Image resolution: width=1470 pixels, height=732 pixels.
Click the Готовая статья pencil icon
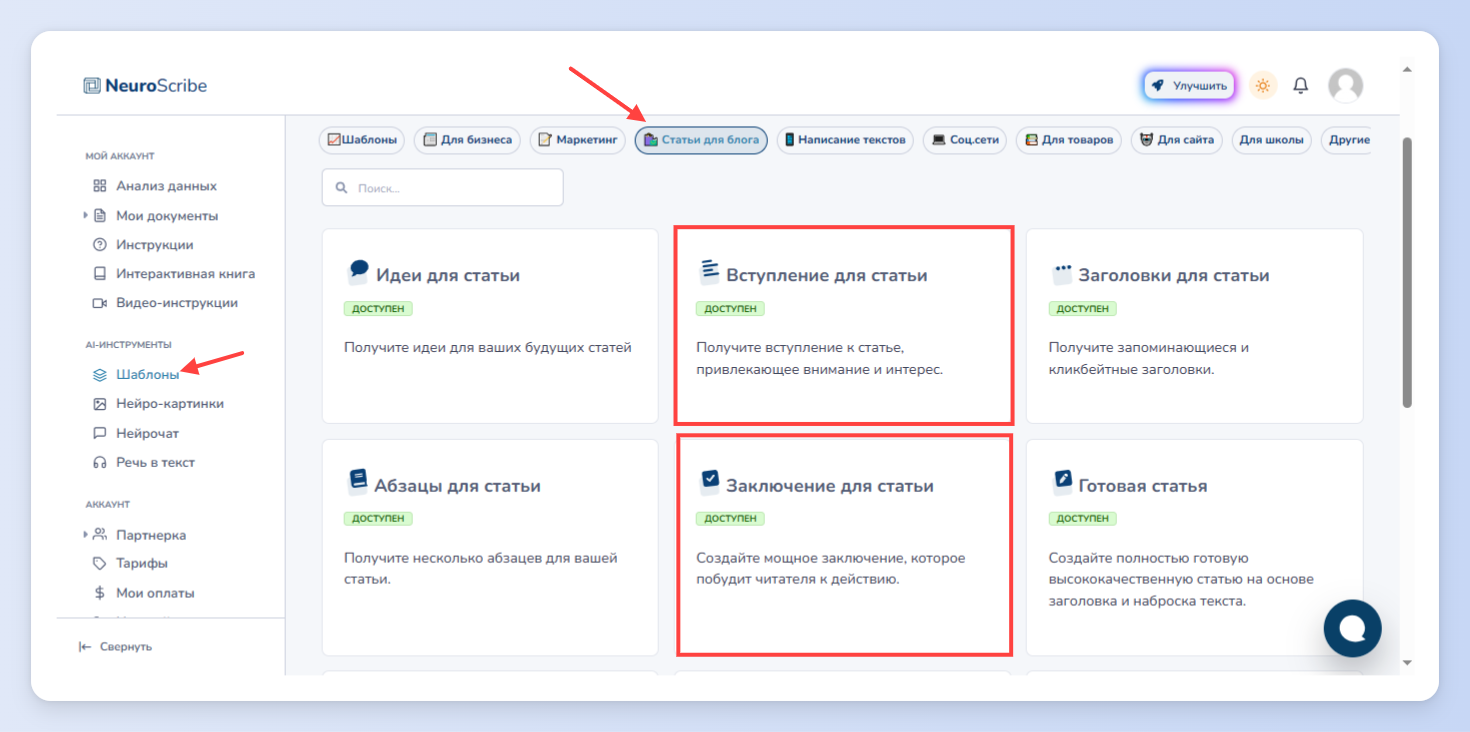(x=1062, y=481)
